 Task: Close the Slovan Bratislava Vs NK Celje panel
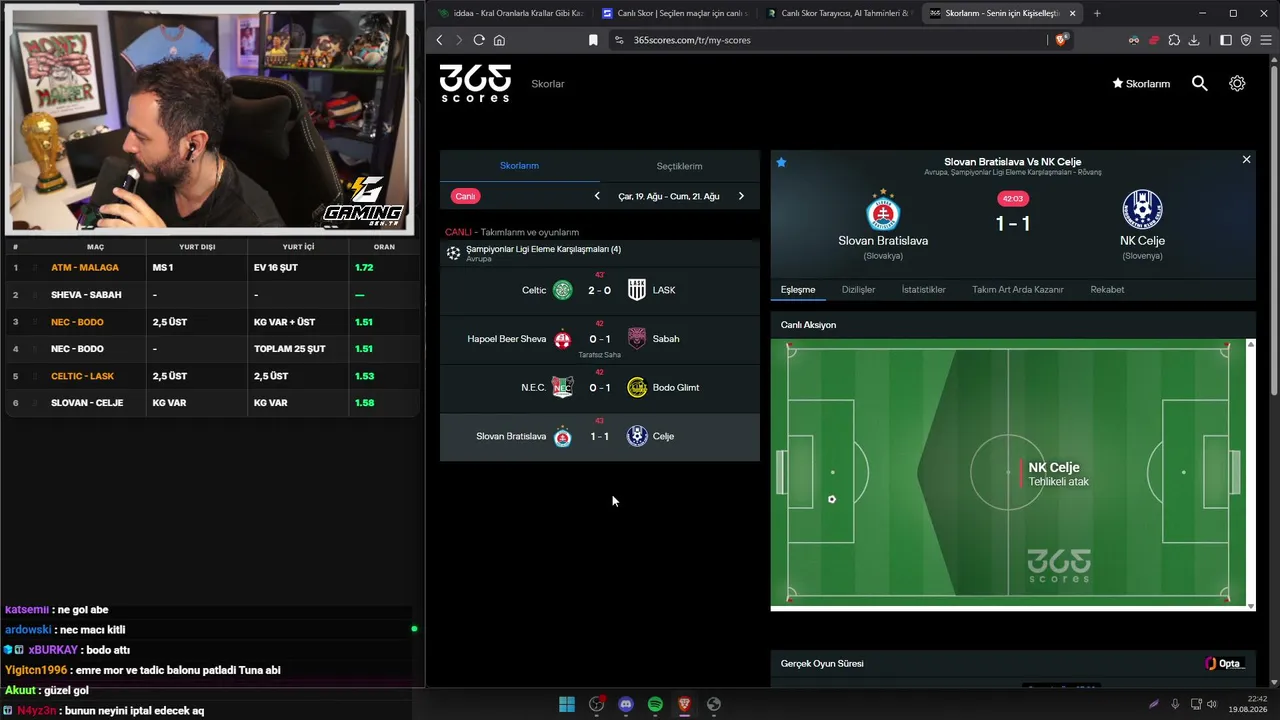coord(1246,160)
